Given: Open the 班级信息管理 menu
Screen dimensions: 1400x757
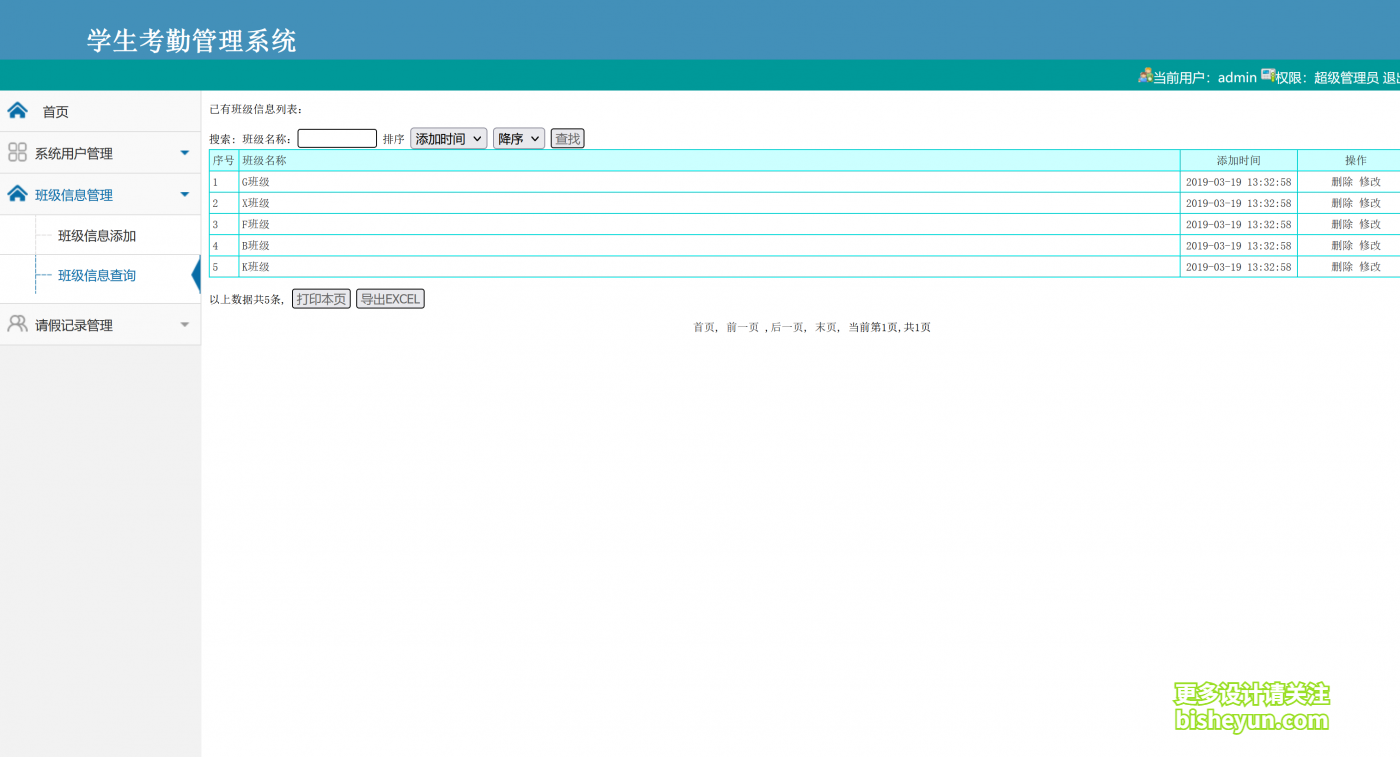Looking at the screenshot, I should point(74,195).
